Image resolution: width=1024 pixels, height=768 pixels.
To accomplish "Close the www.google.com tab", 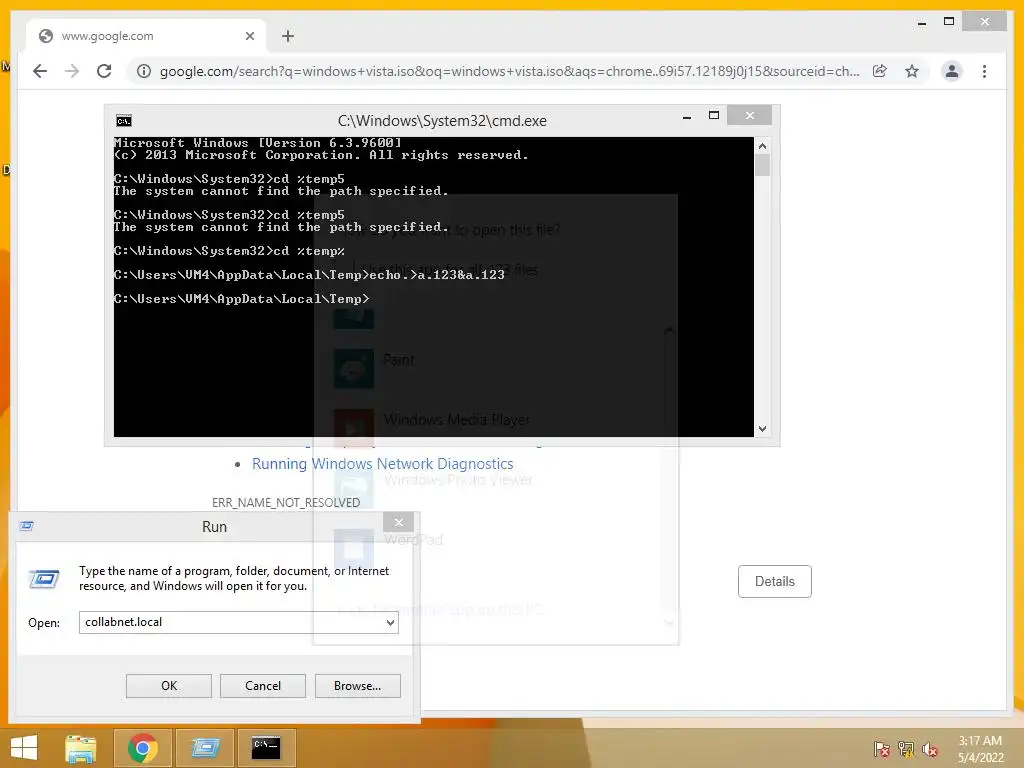I will (249, 36).
